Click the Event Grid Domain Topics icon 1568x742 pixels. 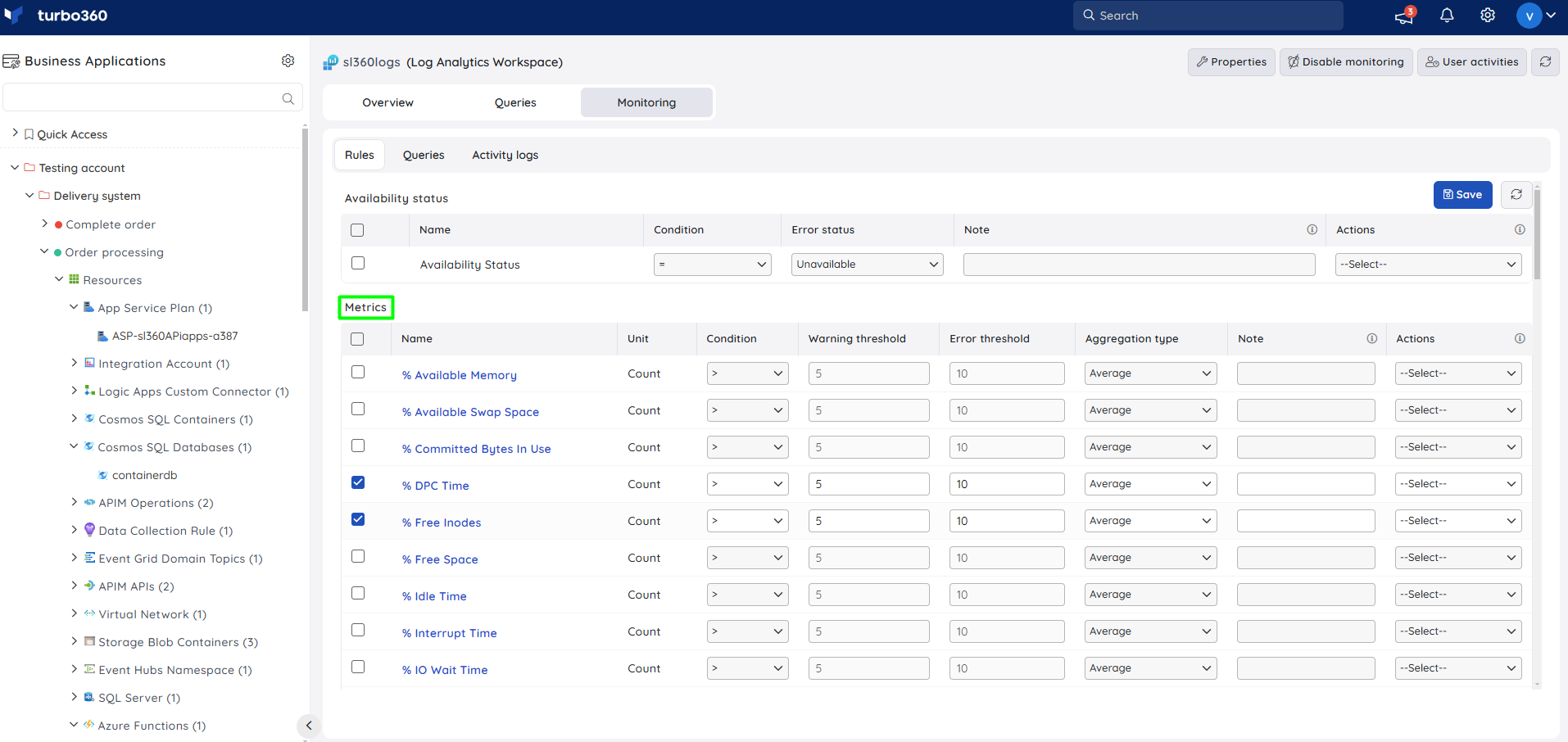click(89, 558)
